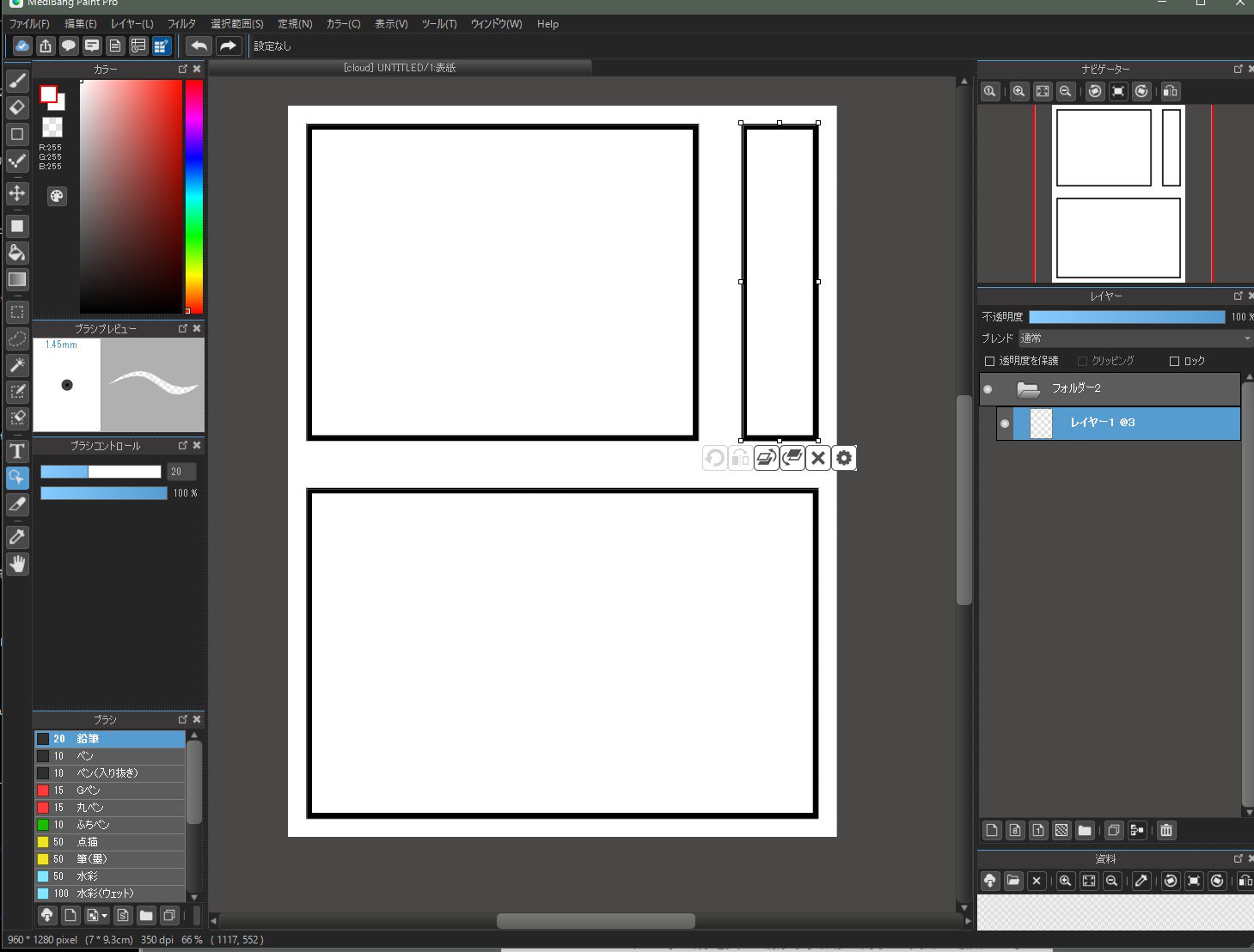Click the Redo arrow in the toolbar
The width and height of the screenshot is (1254, 952).
pyautogui.click(x=228, y=46)
